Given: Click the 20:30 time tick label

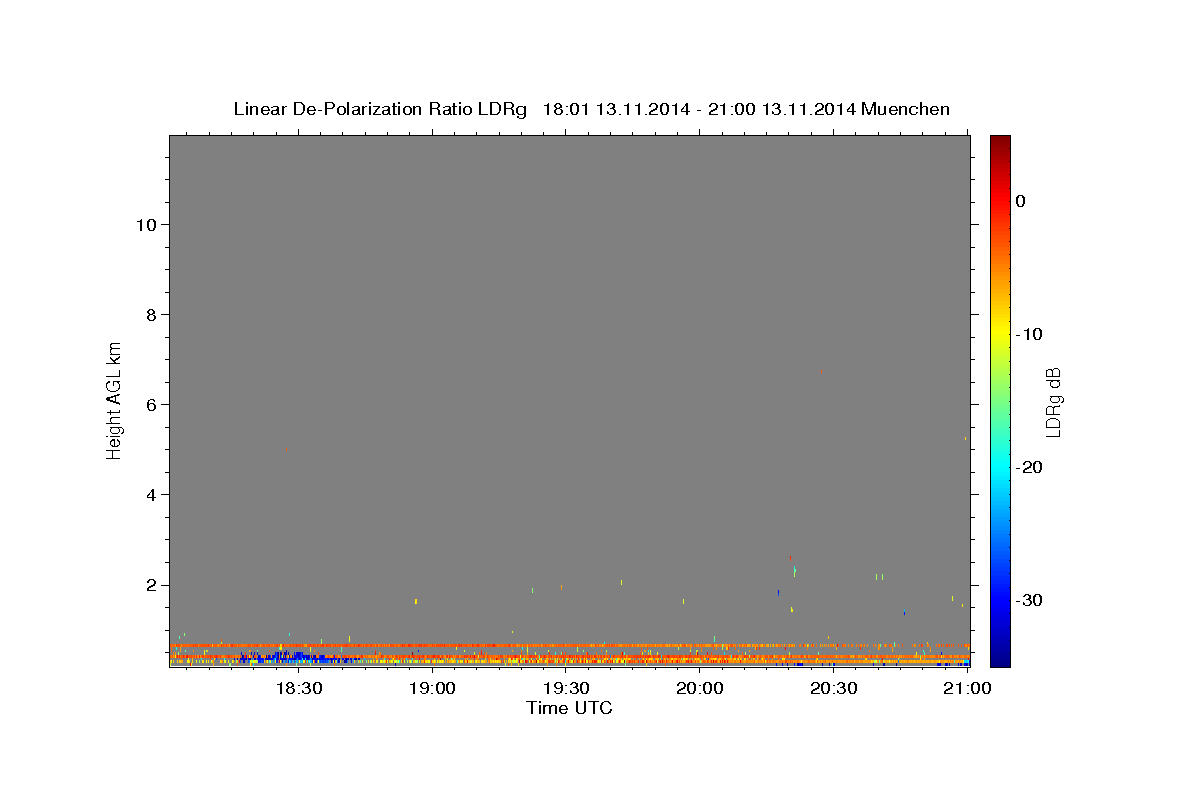Looking at the screenshot, I should pos(833,689).
